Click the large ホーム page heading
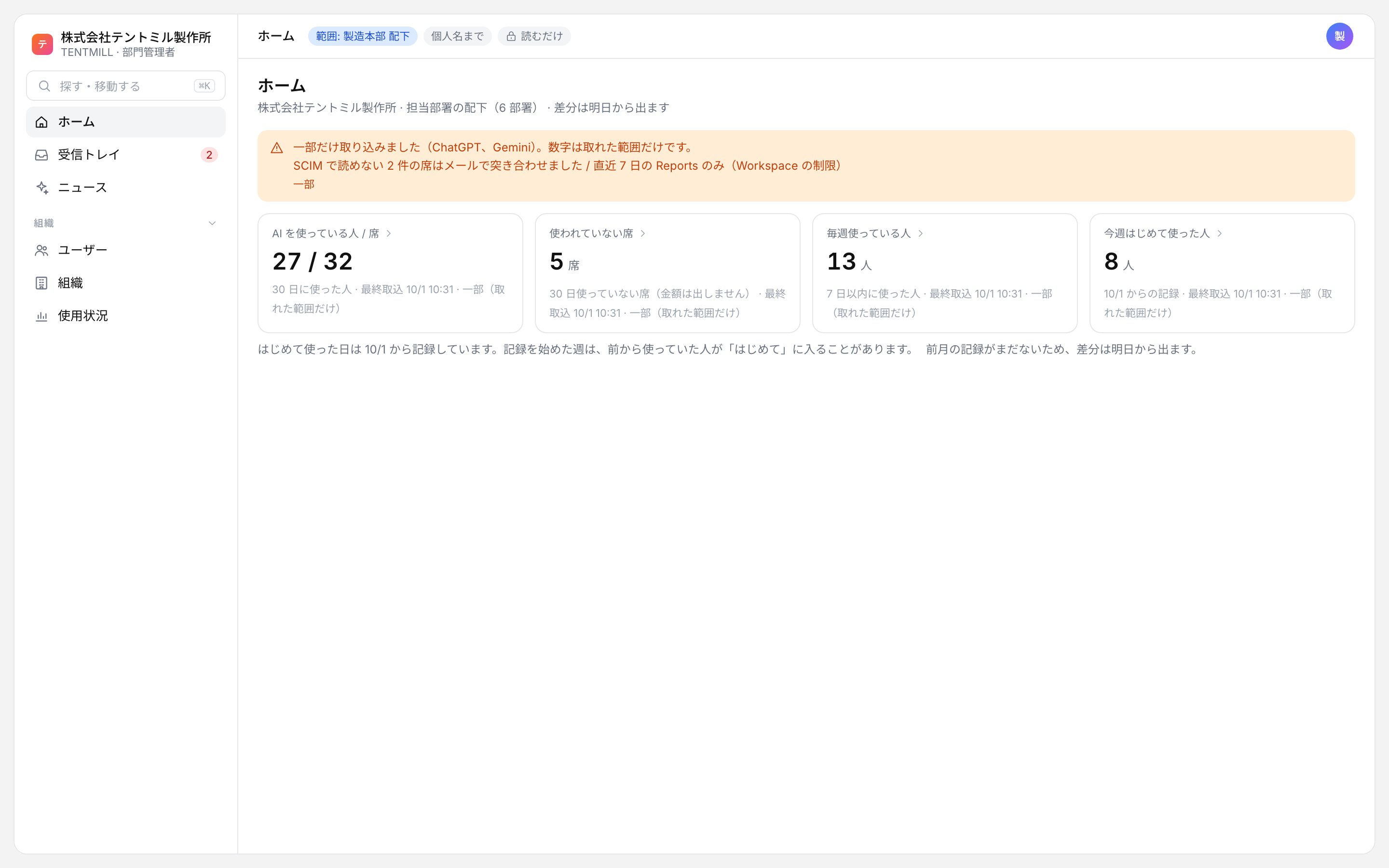 (282, 85)
